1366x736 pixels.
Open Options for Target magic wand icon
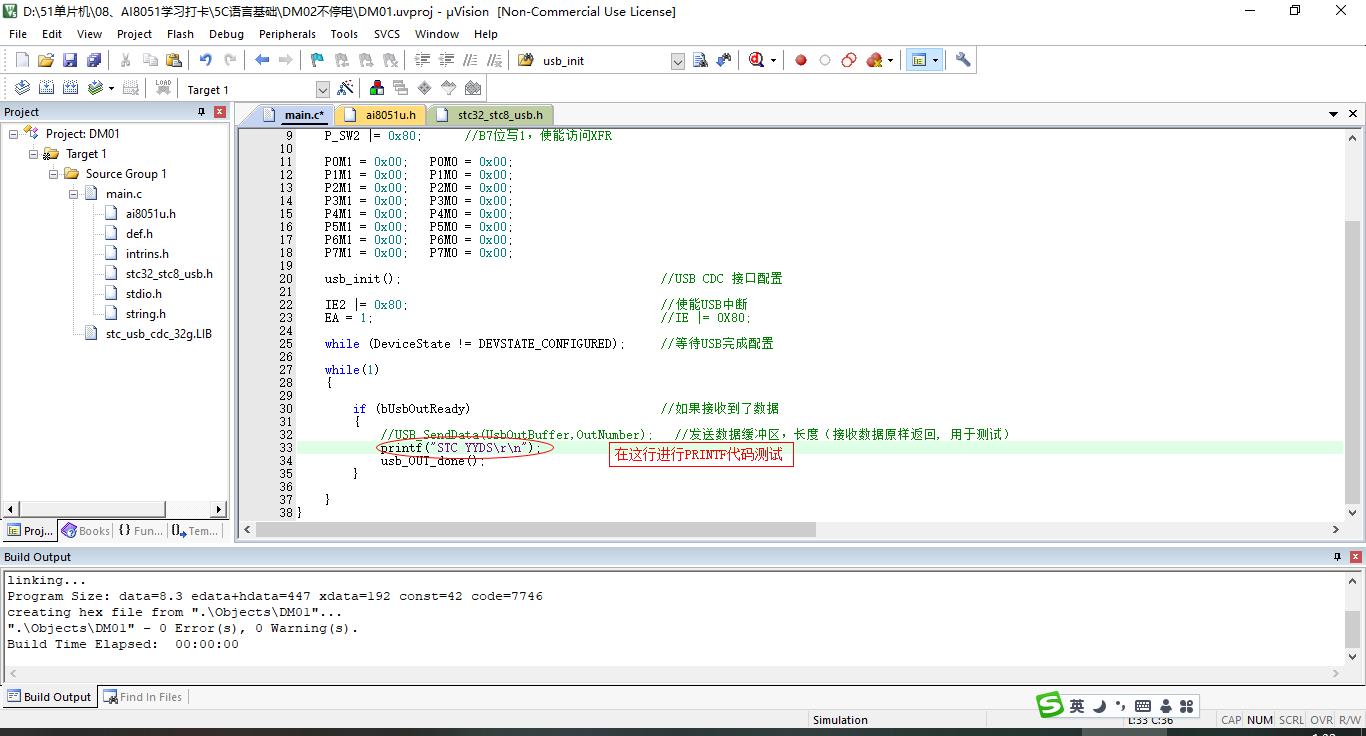coord(345,89)
